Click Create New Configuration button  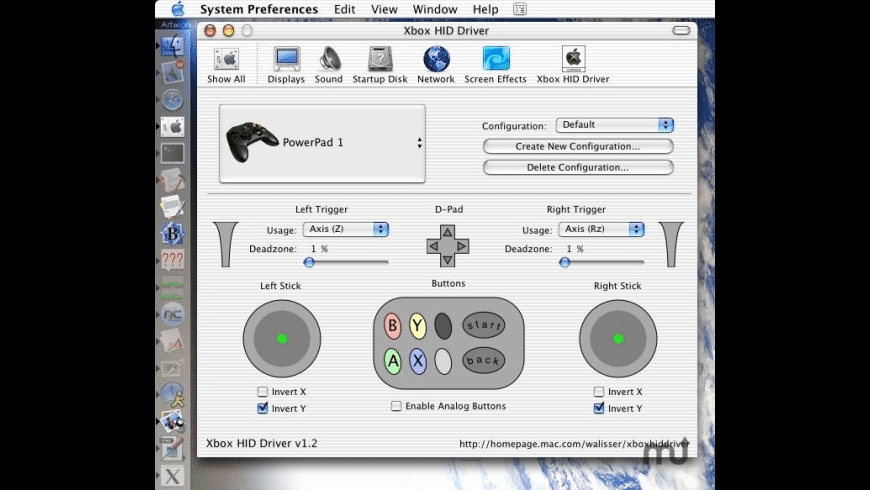coord(577,146)
